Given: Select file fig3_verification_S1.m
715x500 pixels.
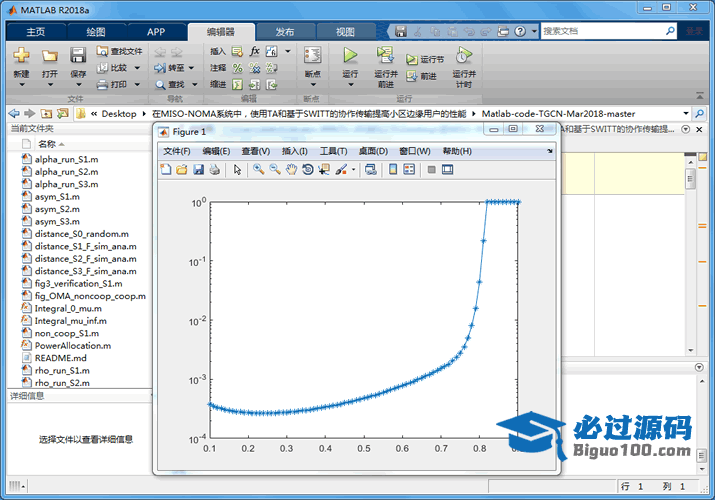Looking at the screenshot, I should pos(78,284).
